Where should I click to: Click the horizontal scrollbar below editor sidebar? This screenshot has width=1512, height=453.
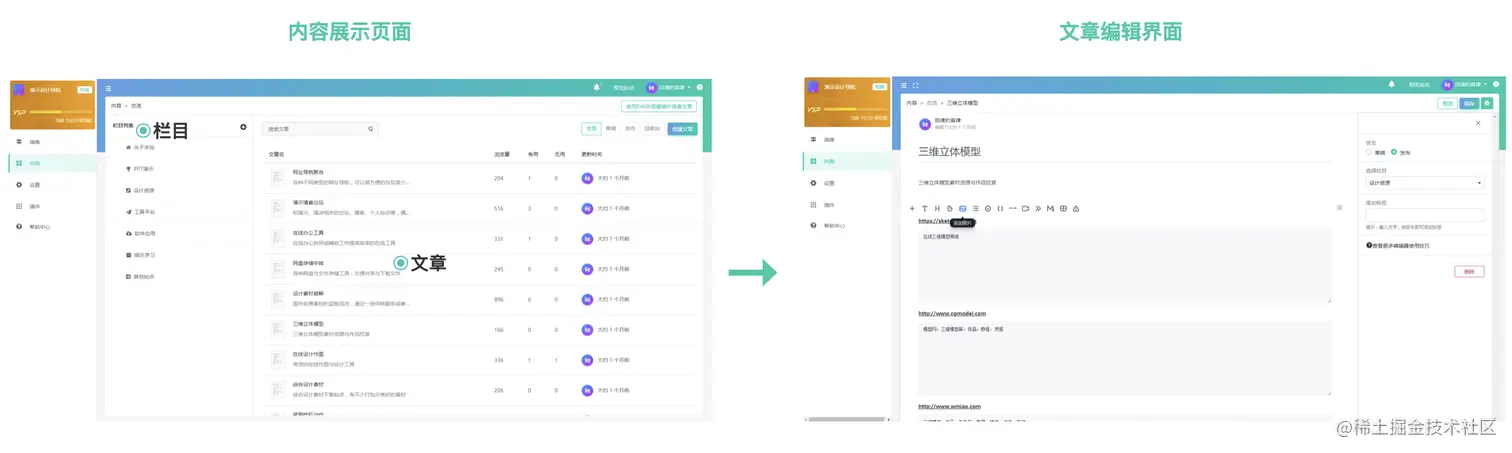[846, 419]
